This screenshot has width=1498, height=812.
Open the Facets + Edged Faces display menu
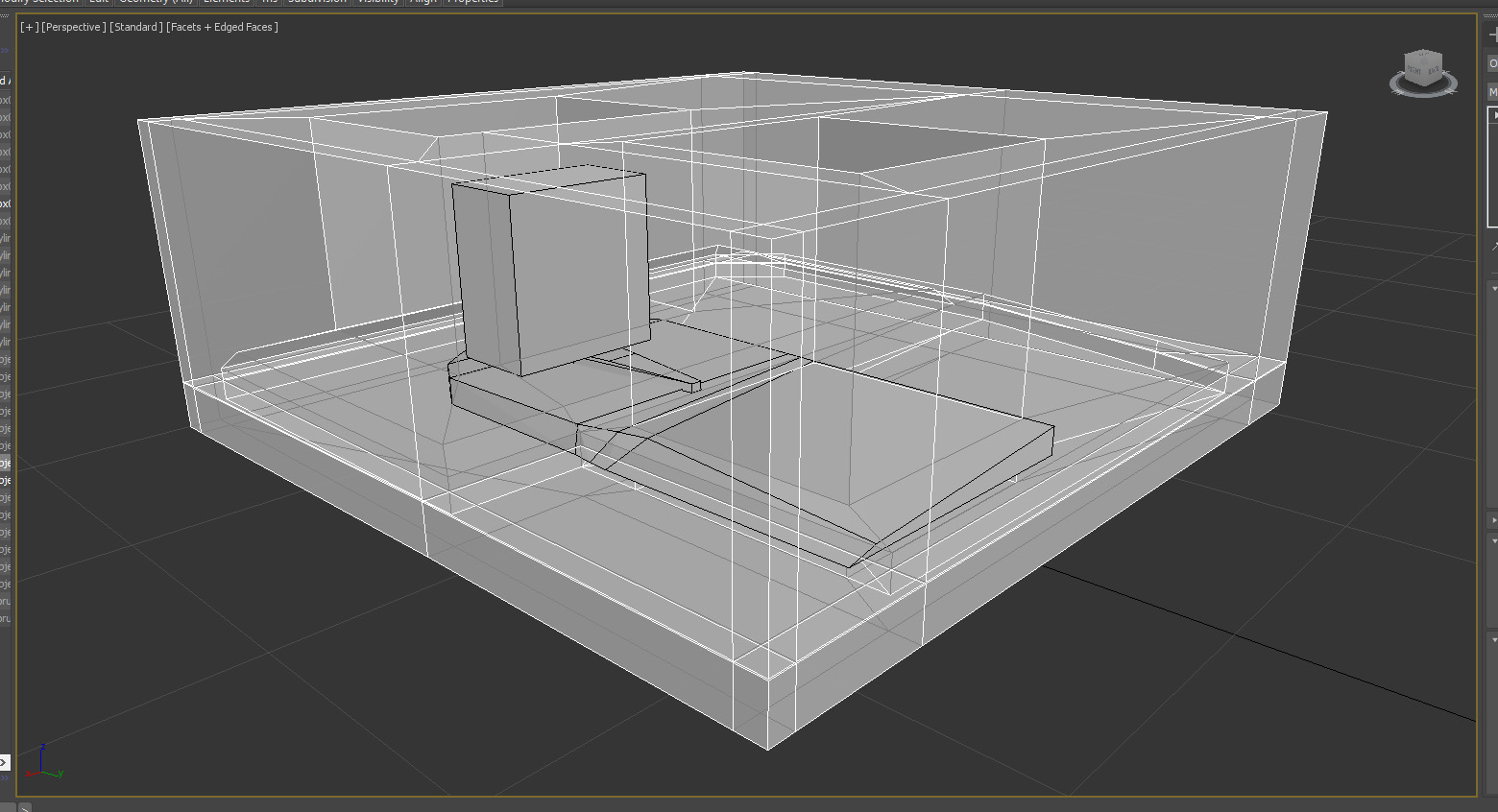point(222,27)
